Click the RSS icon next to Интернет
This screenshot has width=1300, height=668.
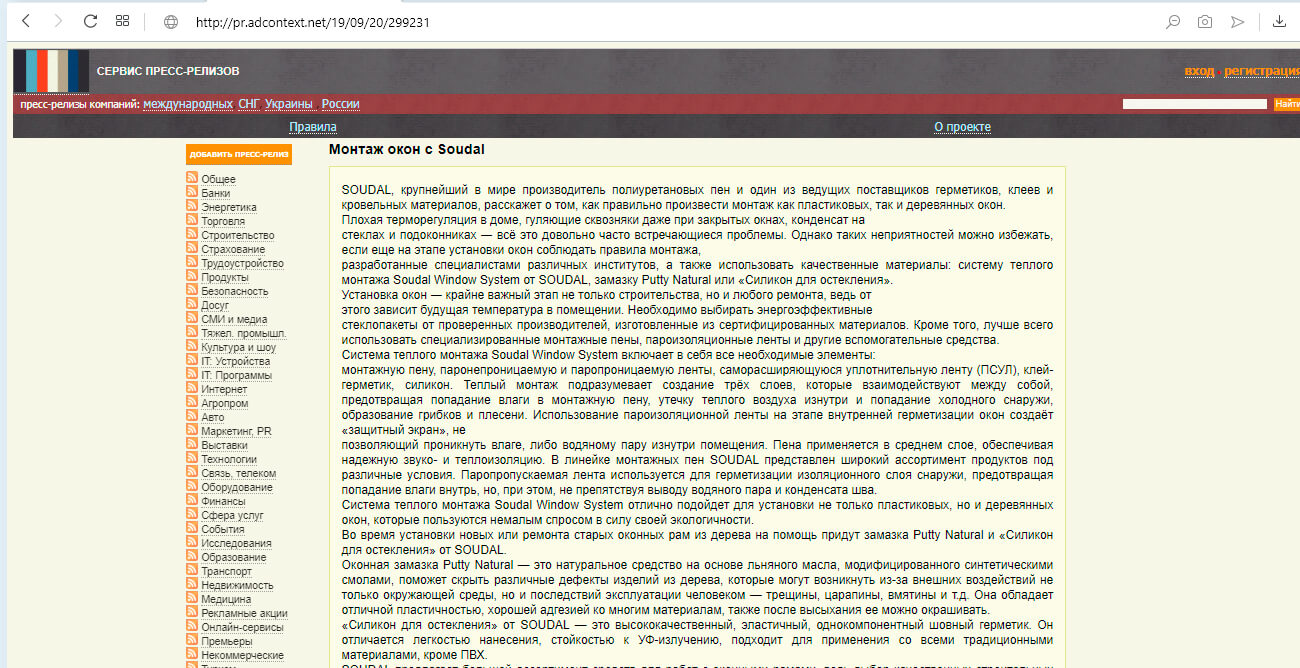click(x=192, y=389)
